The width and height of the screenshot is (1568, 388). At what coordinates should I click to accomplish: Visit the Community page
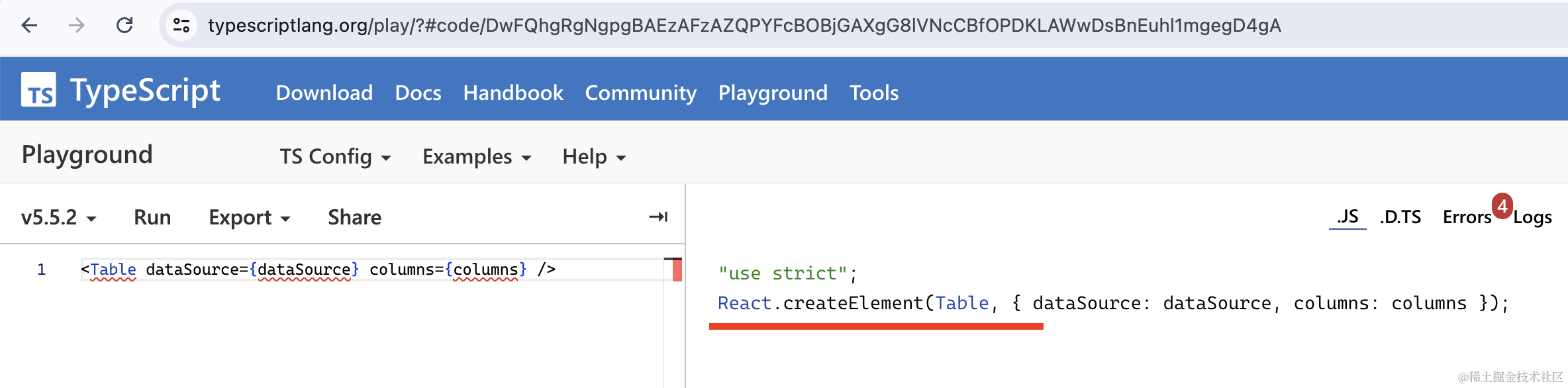pyautogui.click(x=641, y=93)
